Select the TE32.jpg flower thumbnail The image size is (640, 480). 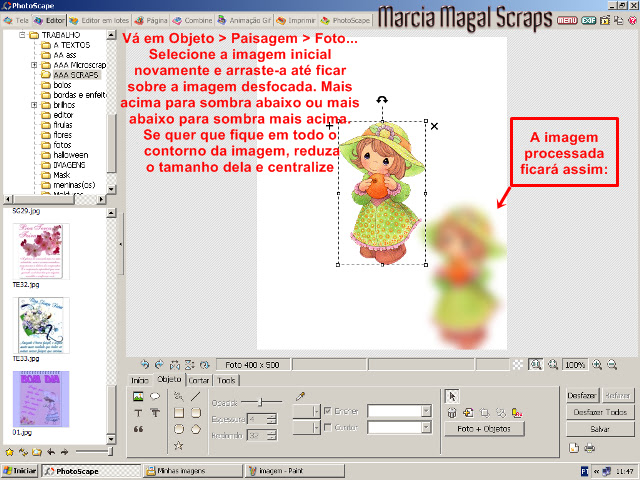(41, 251)
